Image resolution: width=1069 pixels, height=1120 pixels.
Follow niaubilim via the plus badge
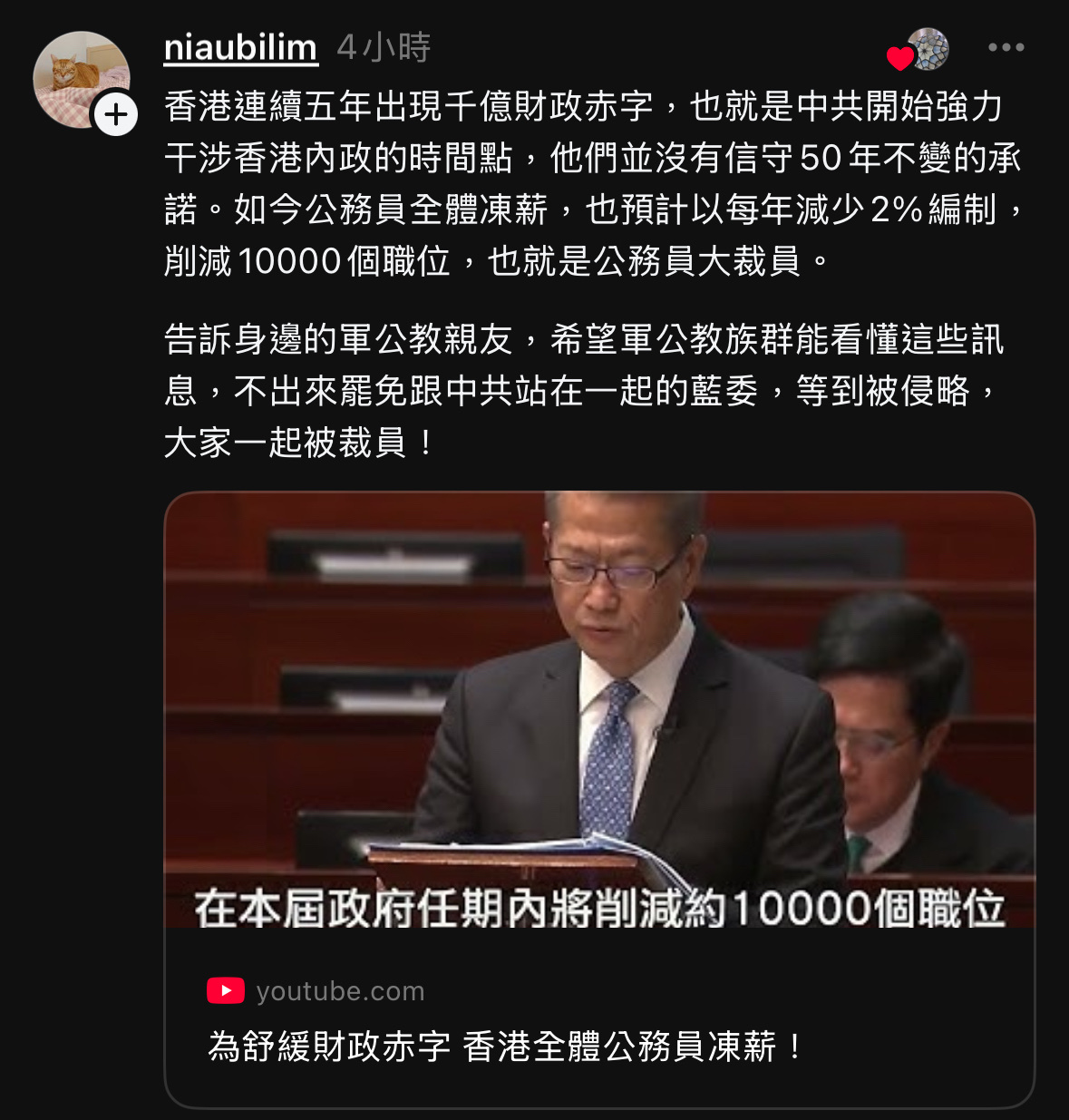pos(116,115)
